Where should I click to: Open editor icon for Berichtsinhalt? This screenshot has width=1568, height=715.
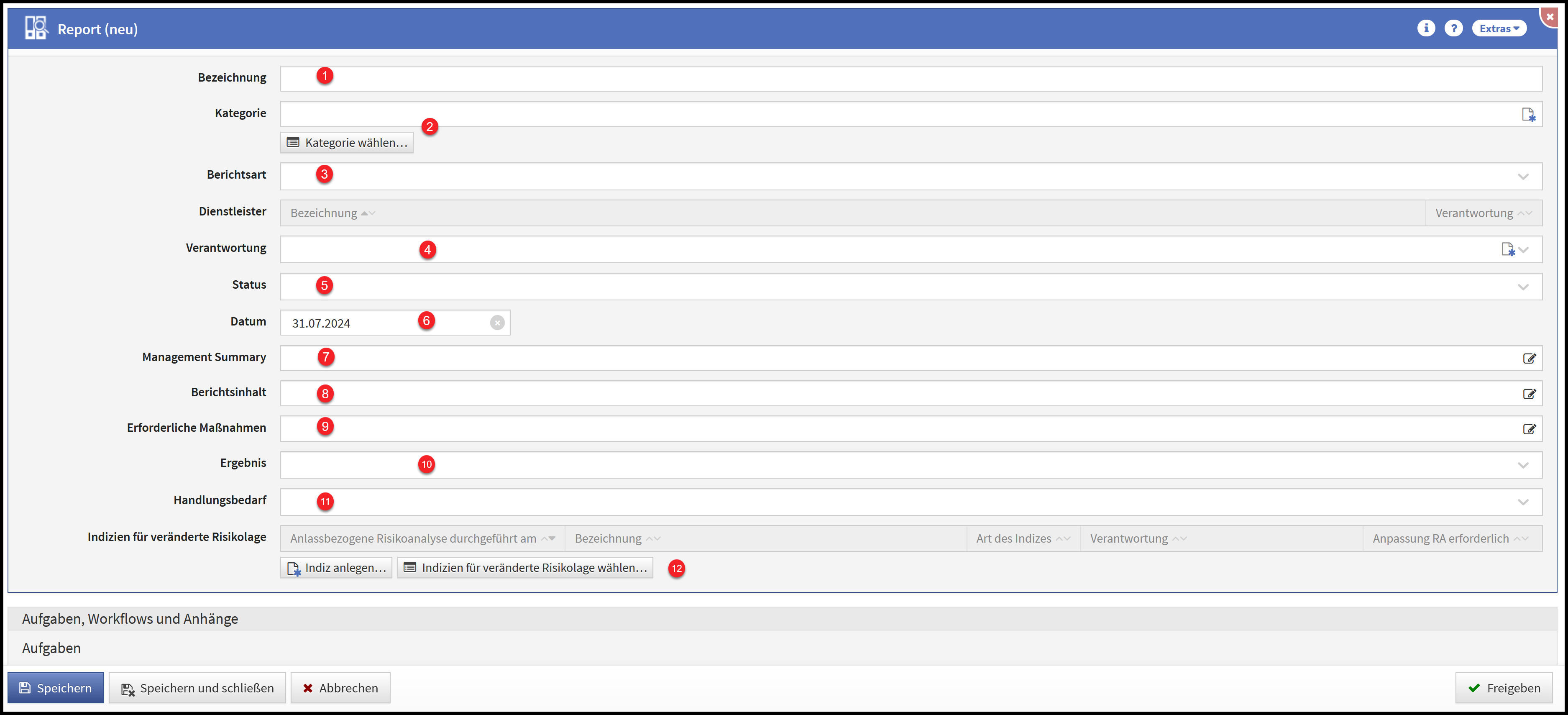click(x=1529, y=393)
